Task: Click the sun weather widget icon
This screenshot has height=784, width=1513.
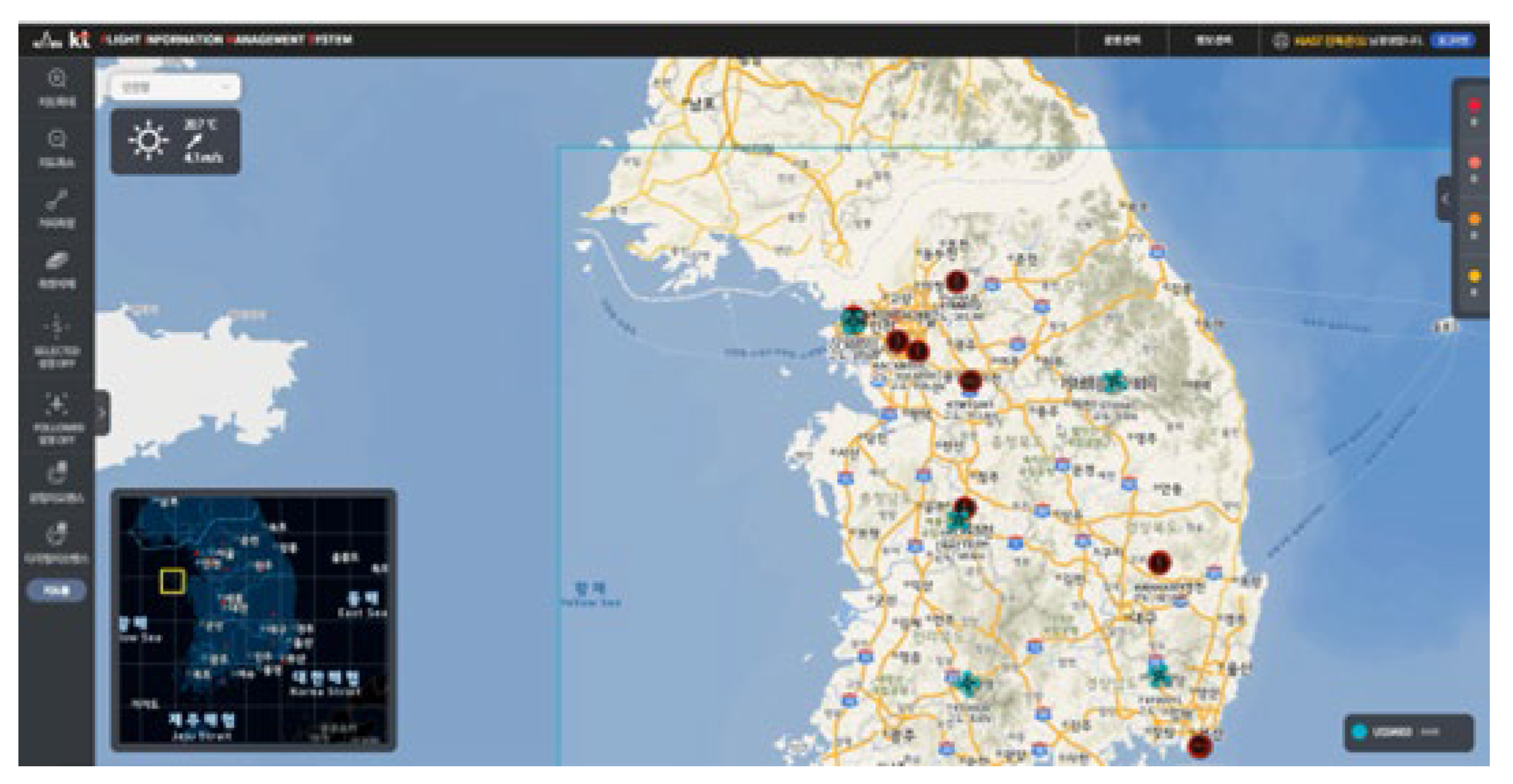Action: [148, 140]
